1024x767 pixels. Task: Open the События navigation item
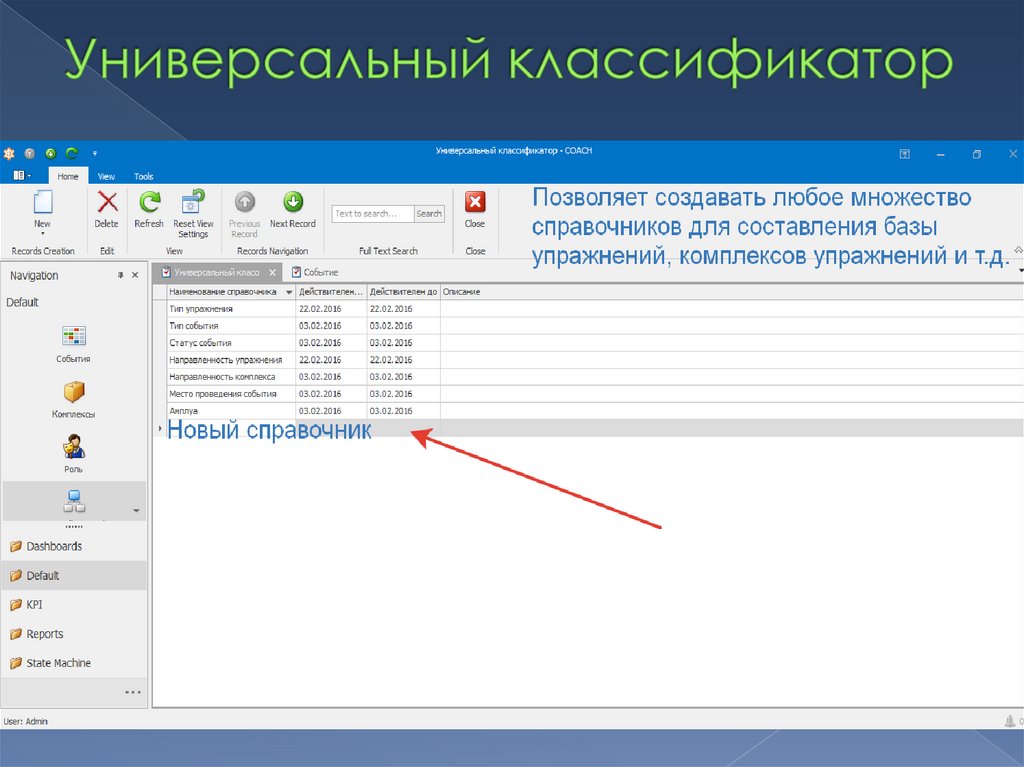(x=73, y=344)
